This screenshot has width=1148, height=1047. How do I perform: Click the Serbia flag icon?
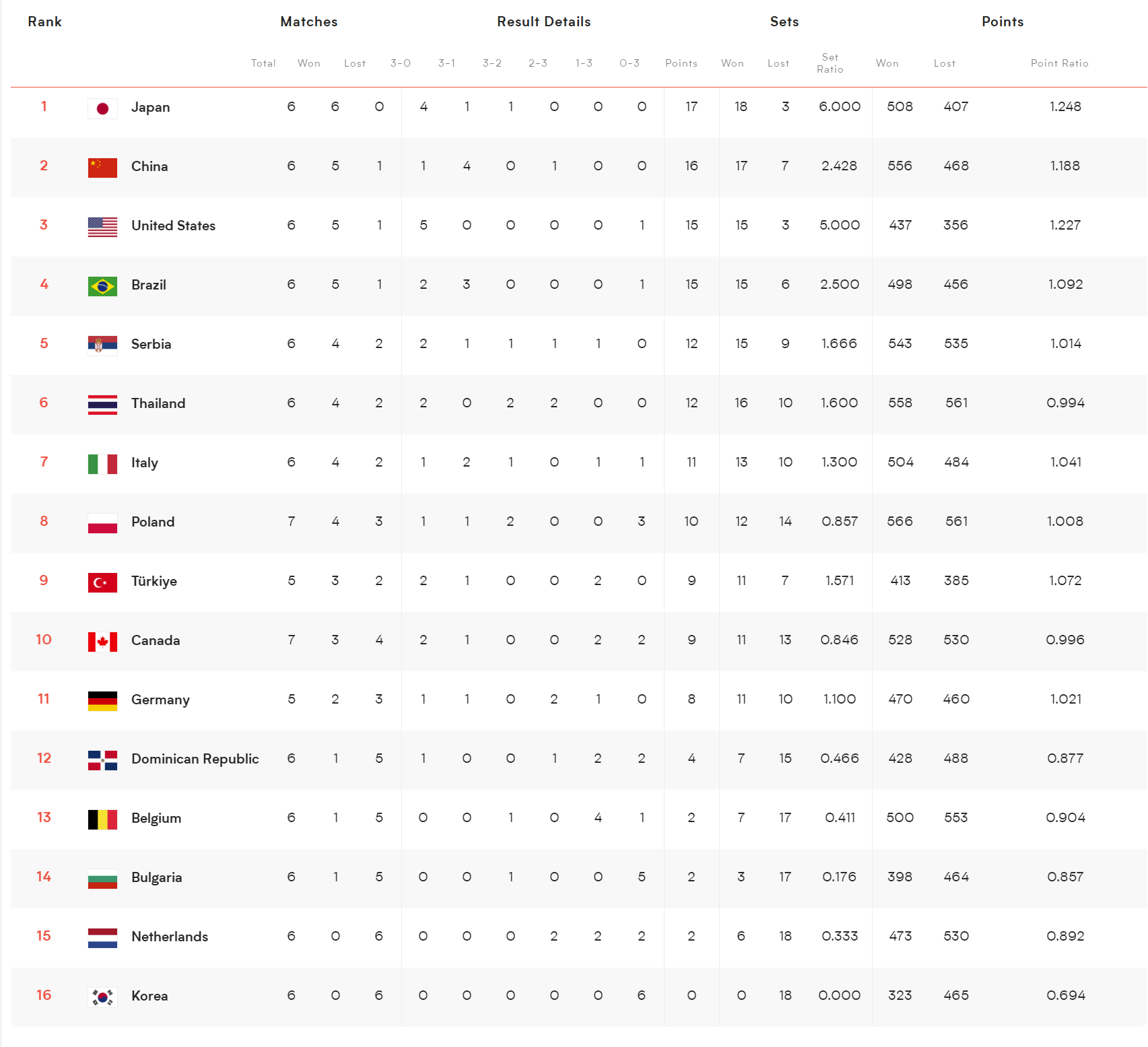pyautogui.click(x=102, y=345)
